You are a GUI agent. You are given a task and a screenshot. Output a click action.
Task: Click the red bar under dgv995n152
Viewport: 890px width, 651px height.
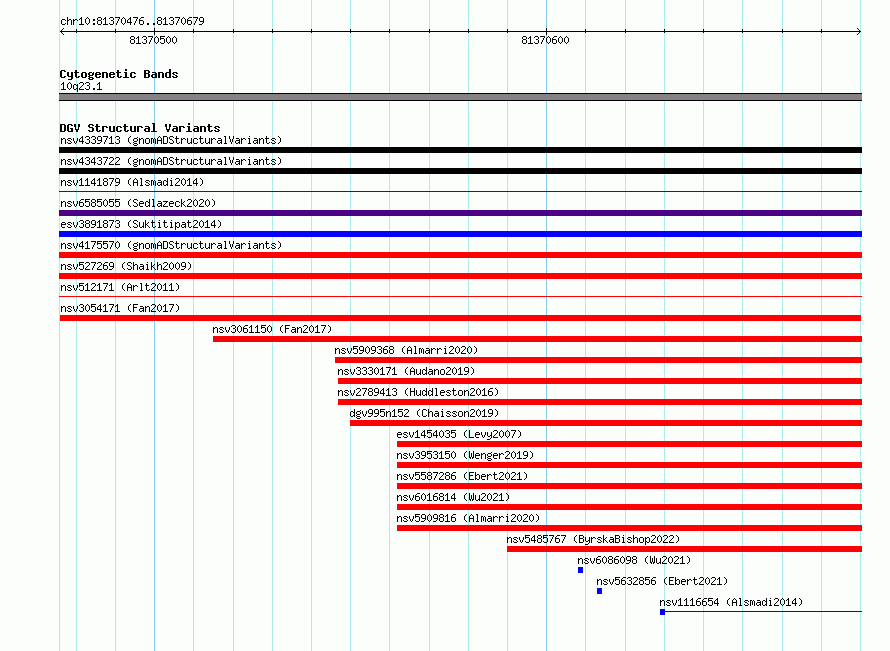click(606, 423)
